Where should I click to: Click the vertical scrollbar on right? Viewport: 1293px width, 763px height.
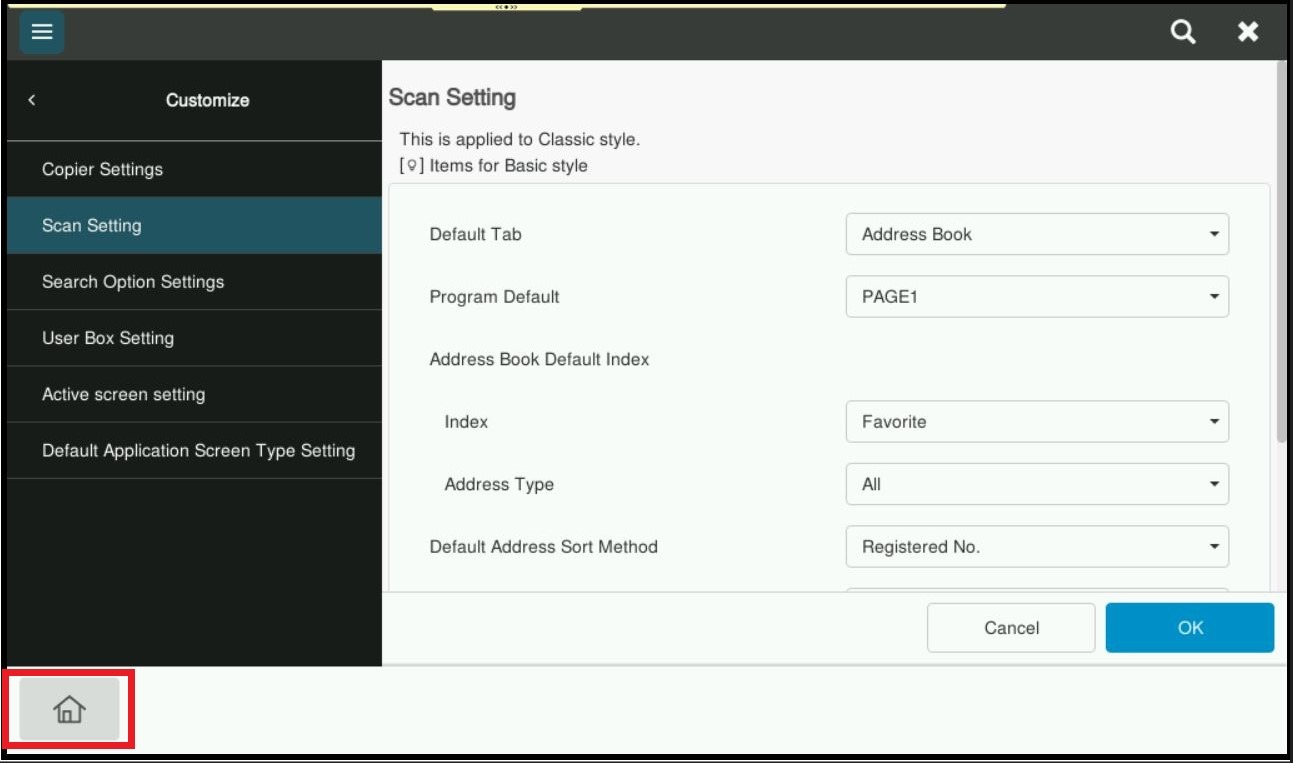coord(1281,250)
